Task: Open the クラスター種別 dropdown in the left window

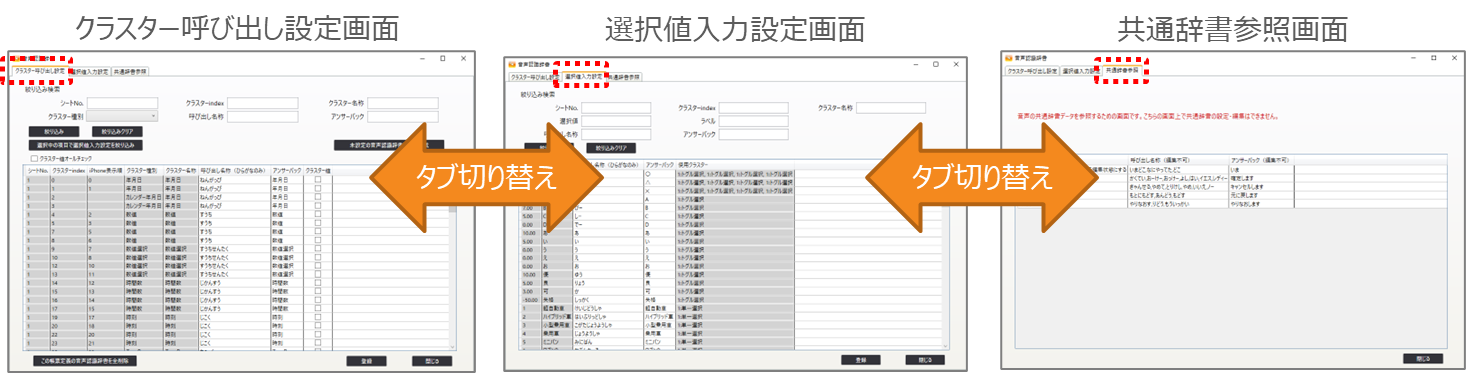Action: [x=122, y=116]
